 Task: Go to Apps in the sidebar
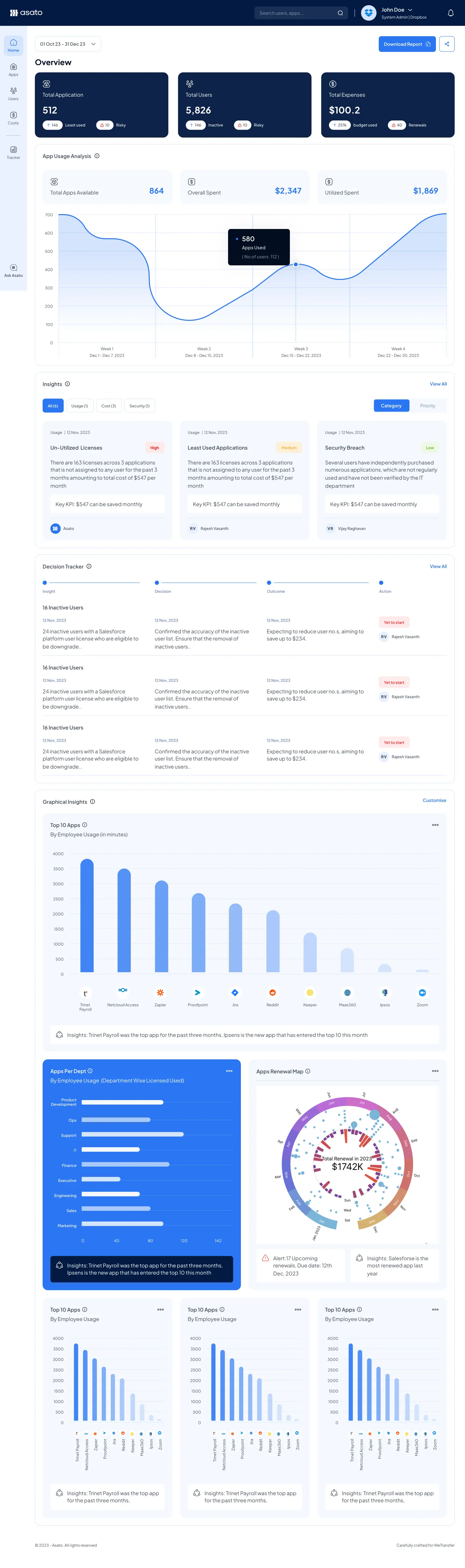coord(13,70)
